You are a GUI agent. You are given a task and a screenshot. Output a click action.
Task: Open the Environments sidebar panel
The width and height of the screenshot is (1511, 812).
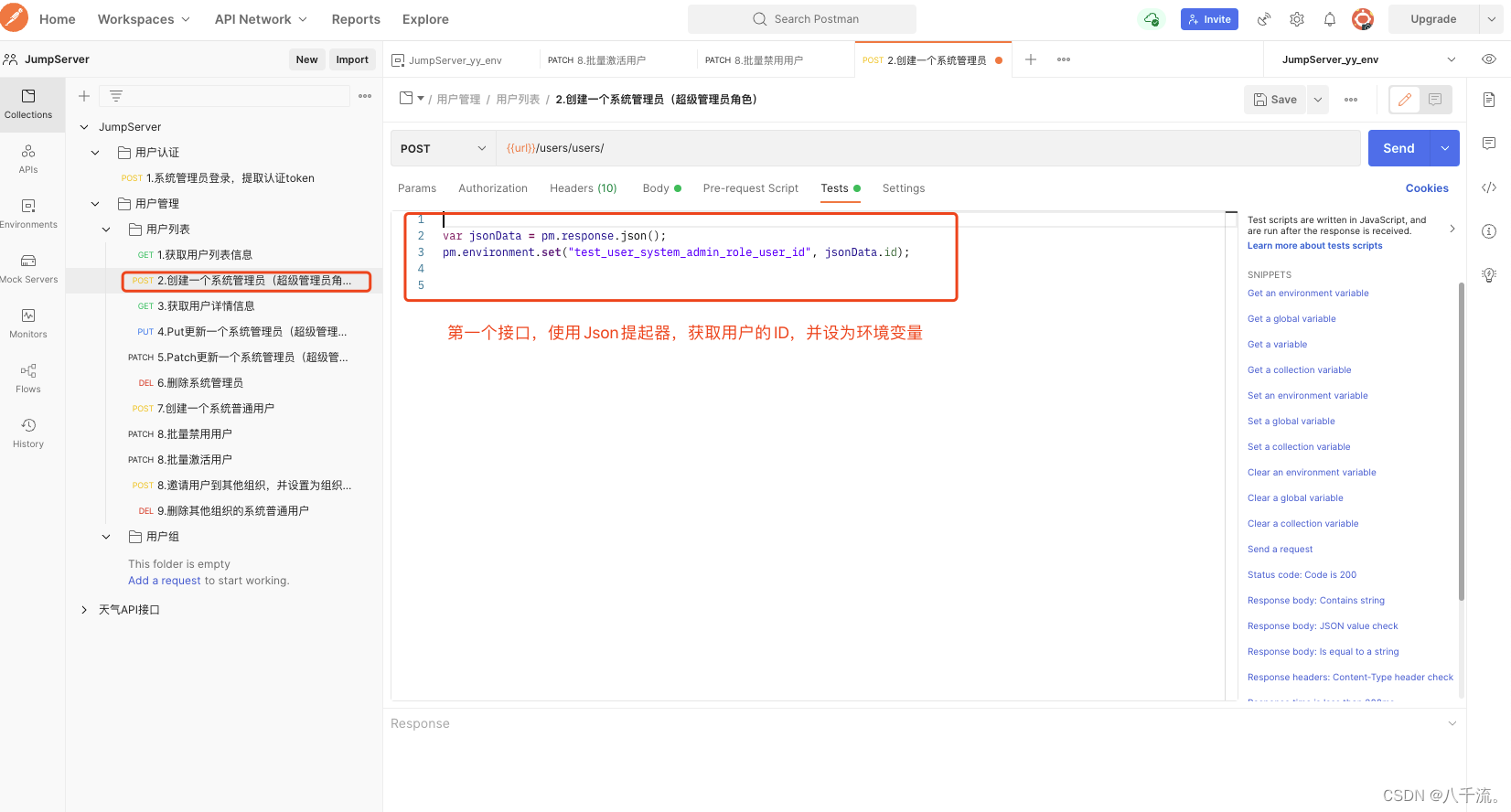(x=28, y=214)
